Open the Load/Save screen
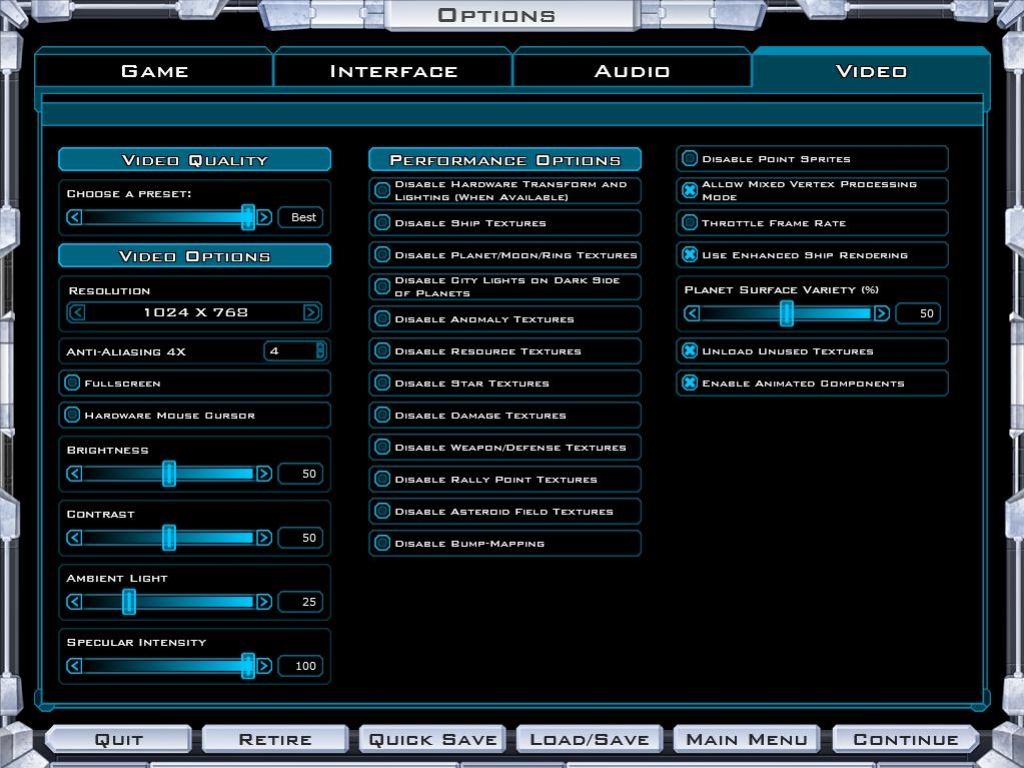The image size is (1024, 768). click(590, 739)
